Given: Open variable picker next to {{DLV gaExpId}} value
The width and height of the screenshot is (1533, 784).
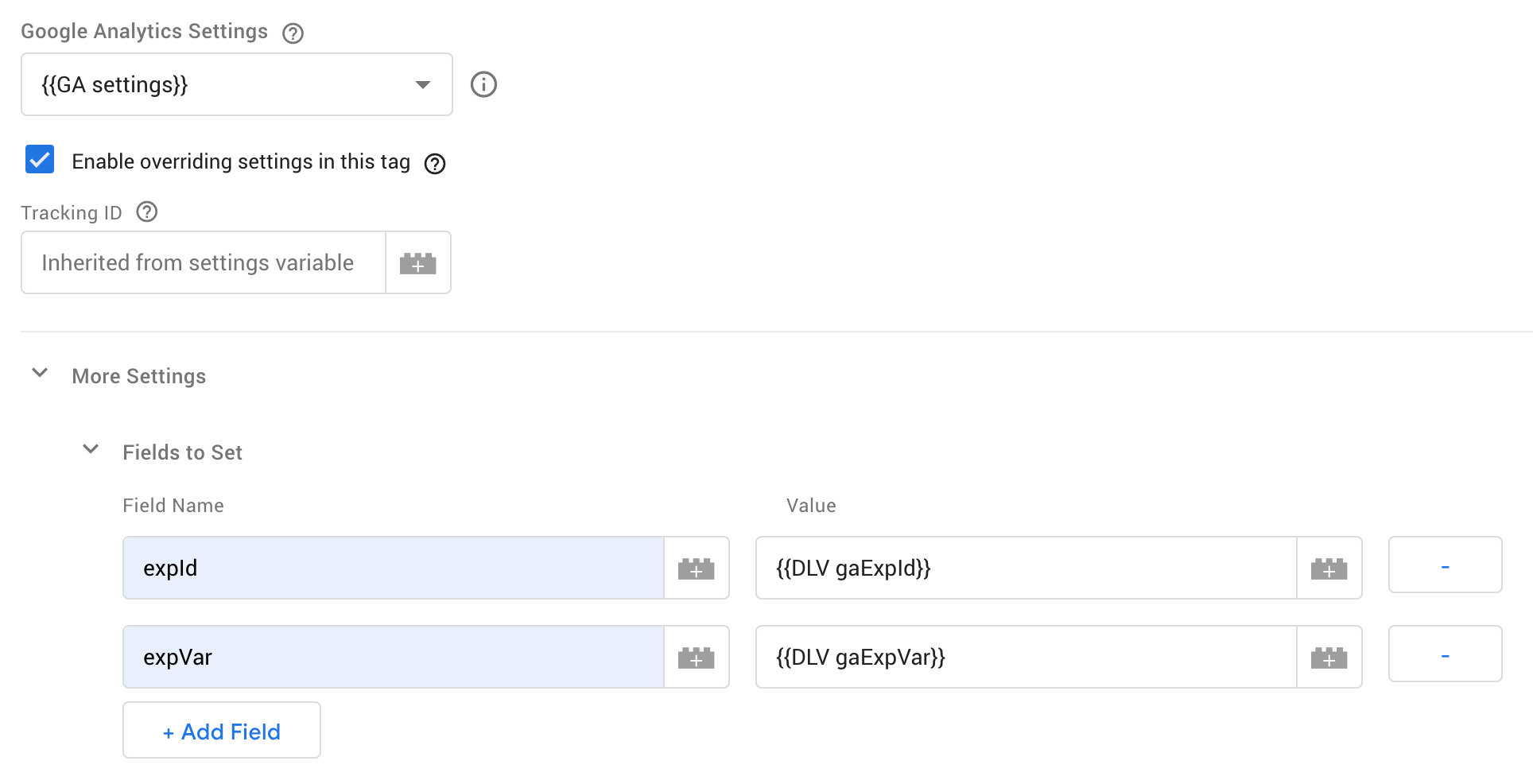Looking at the screenshot, I should [x=1329, y=568].
